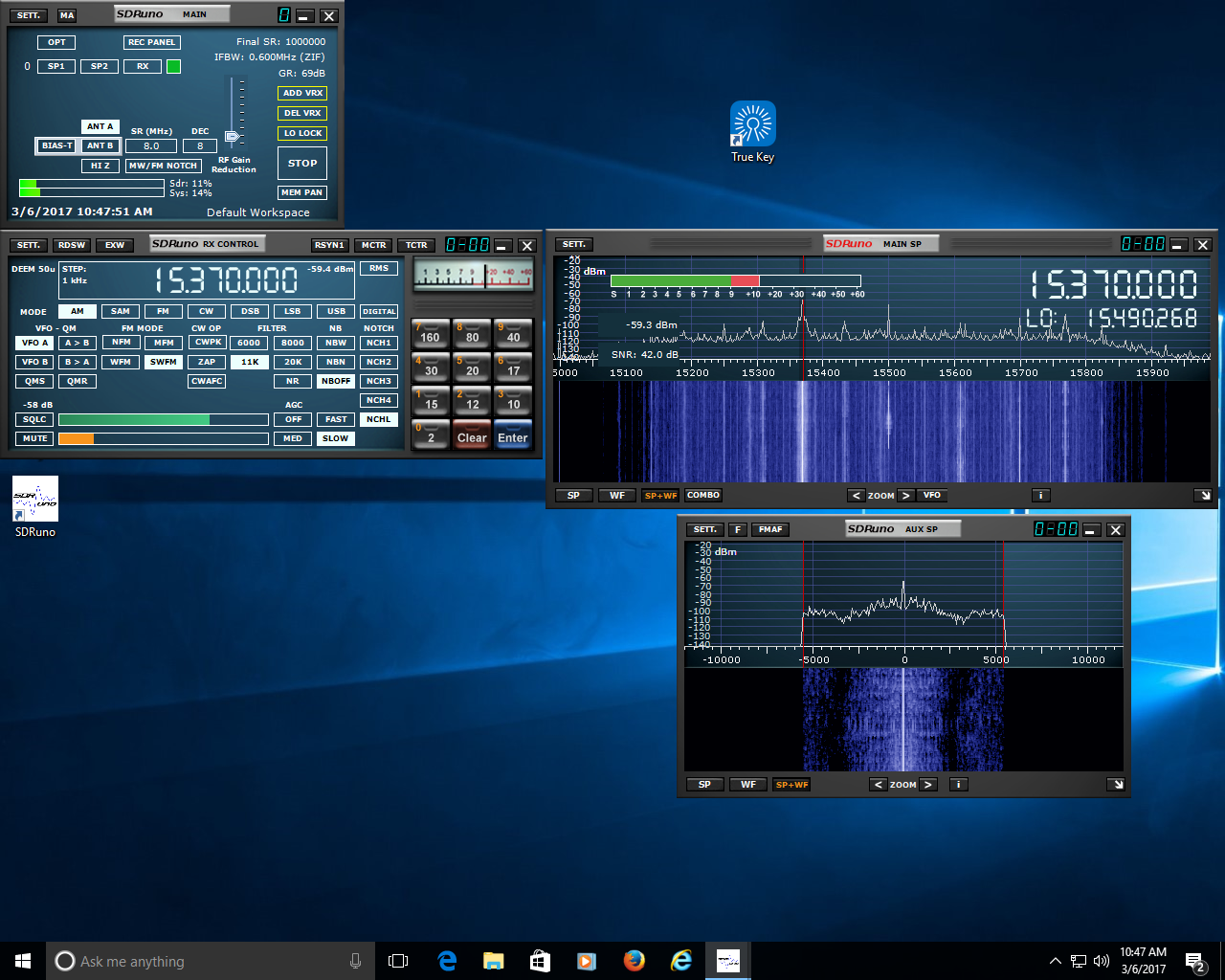Enable the NR noise reduction button
Image resolution: width=1225 pixels, height=980 pixels.
click(293, 381)
